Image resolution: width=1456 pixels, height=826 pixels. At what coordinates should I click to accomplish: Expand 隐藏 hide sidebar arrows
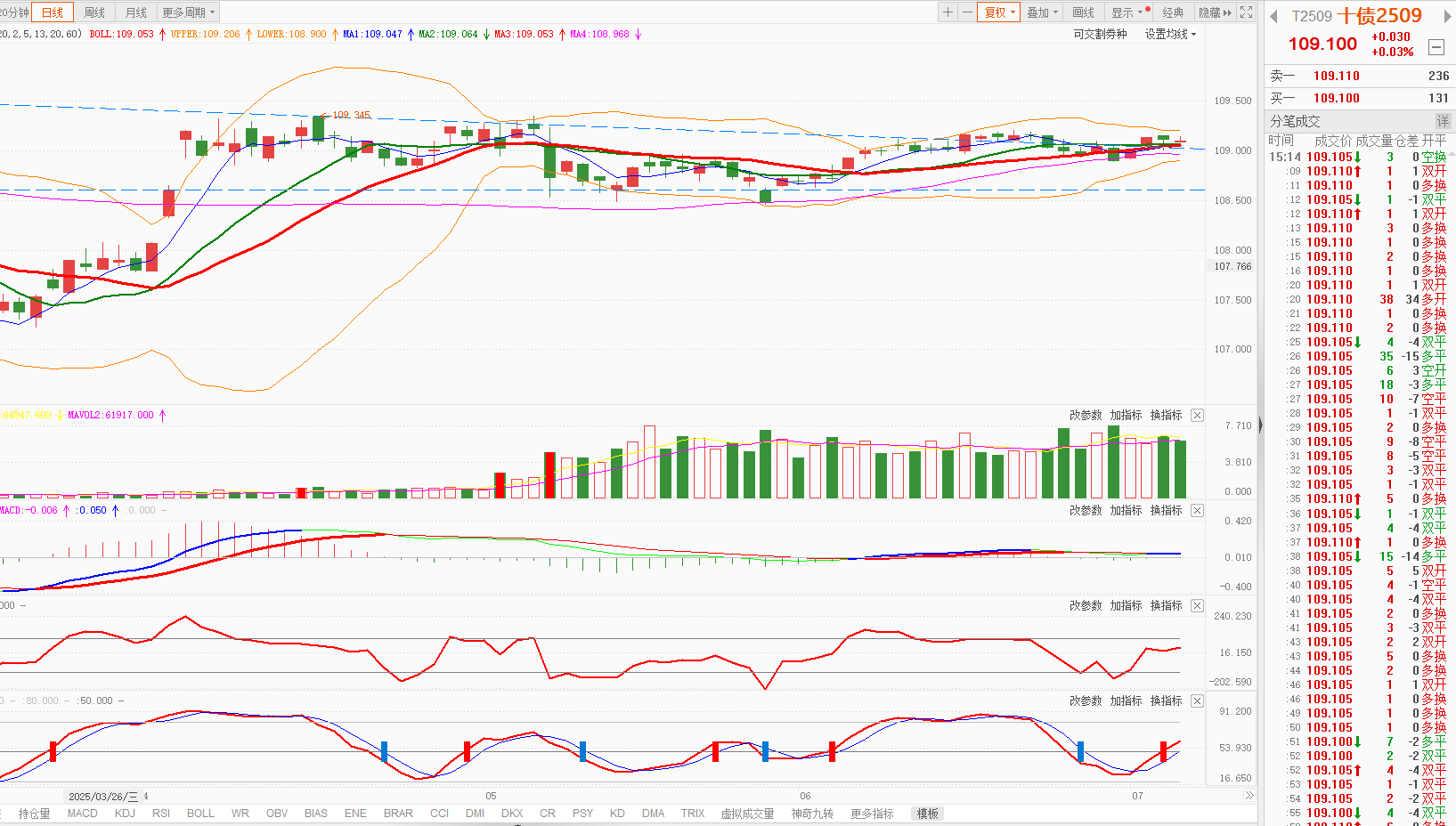1215,12
